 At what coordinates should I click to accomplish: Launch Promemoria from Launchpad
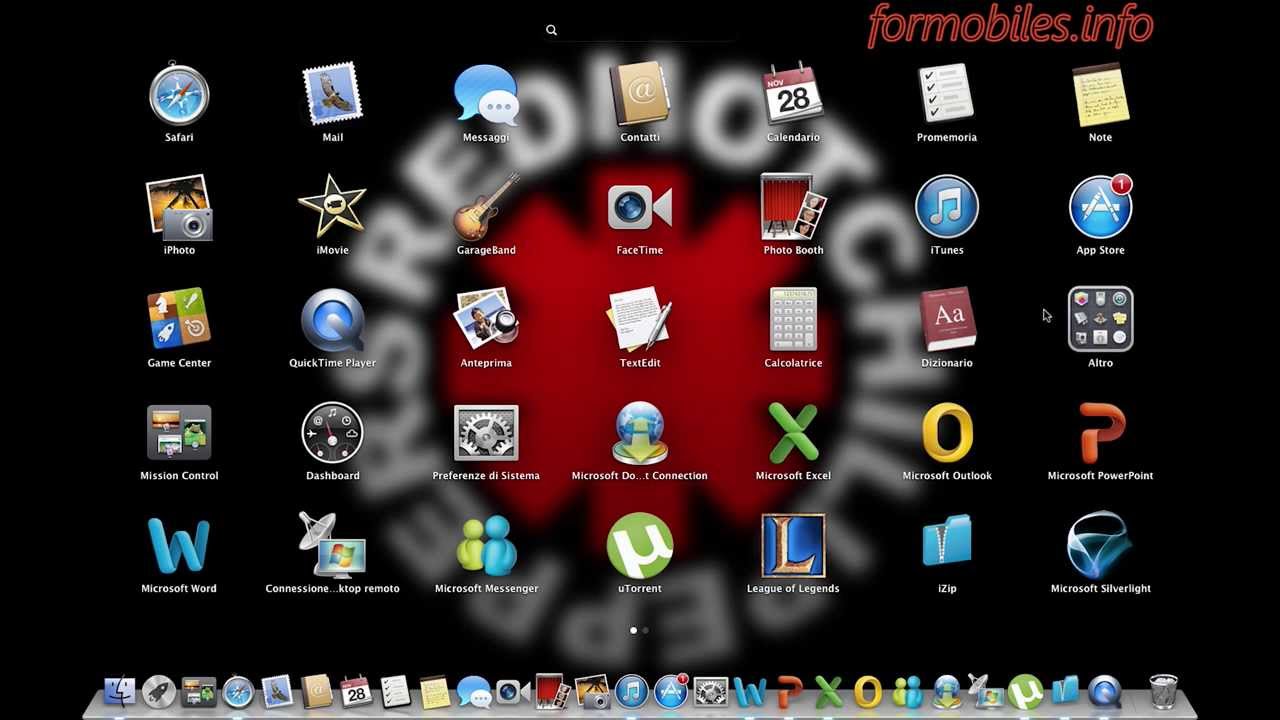point(947,94)
